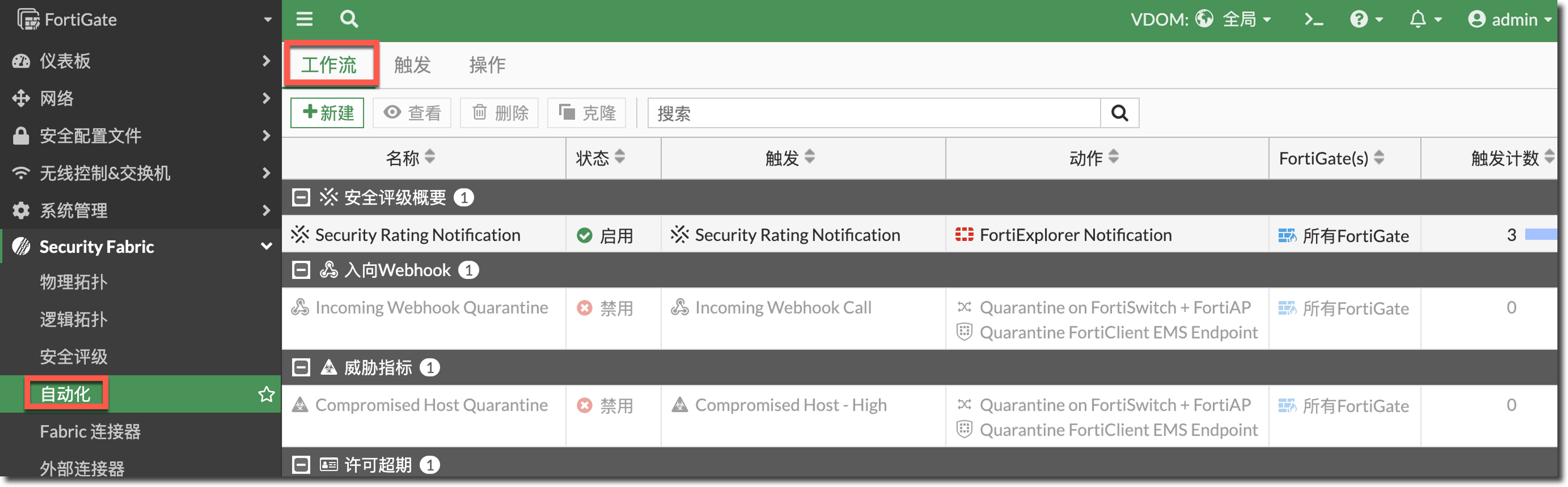Open the notifications bell icon
The image size is (1568, 487).
1425,20
